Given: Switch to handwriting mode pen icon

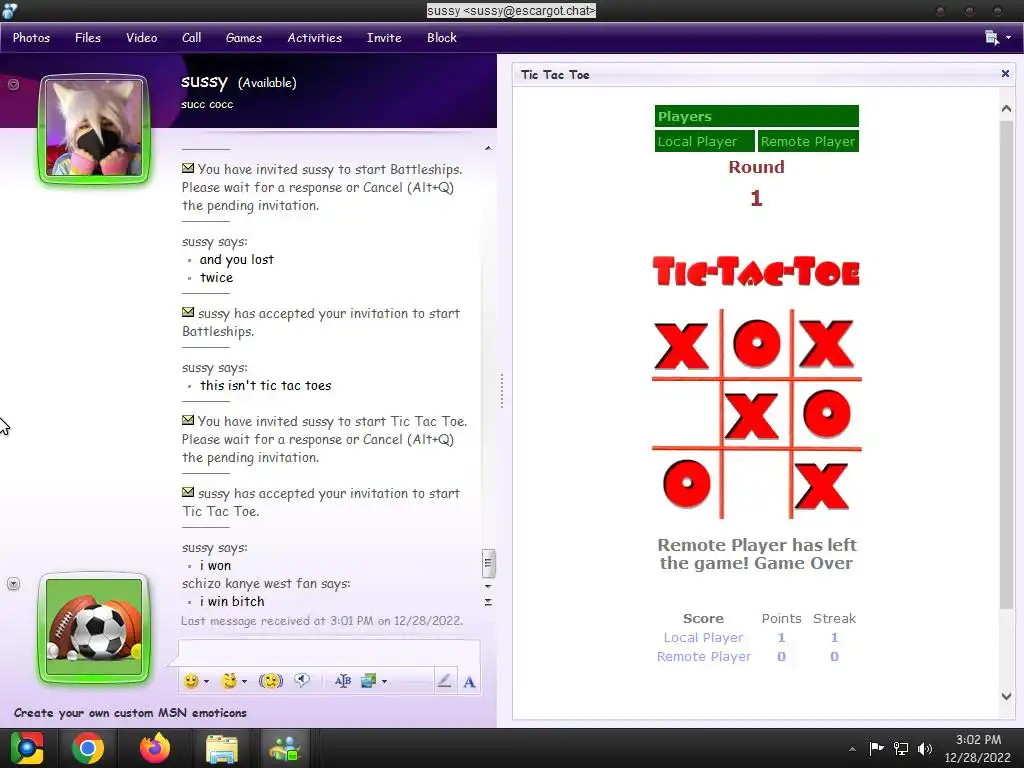Looking at the screenshot, I should [444, 681].
